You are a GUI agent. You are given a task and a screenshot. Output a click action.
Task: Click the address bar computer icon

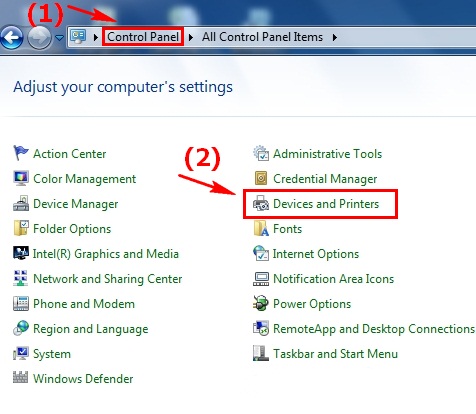tap(78, 37)
